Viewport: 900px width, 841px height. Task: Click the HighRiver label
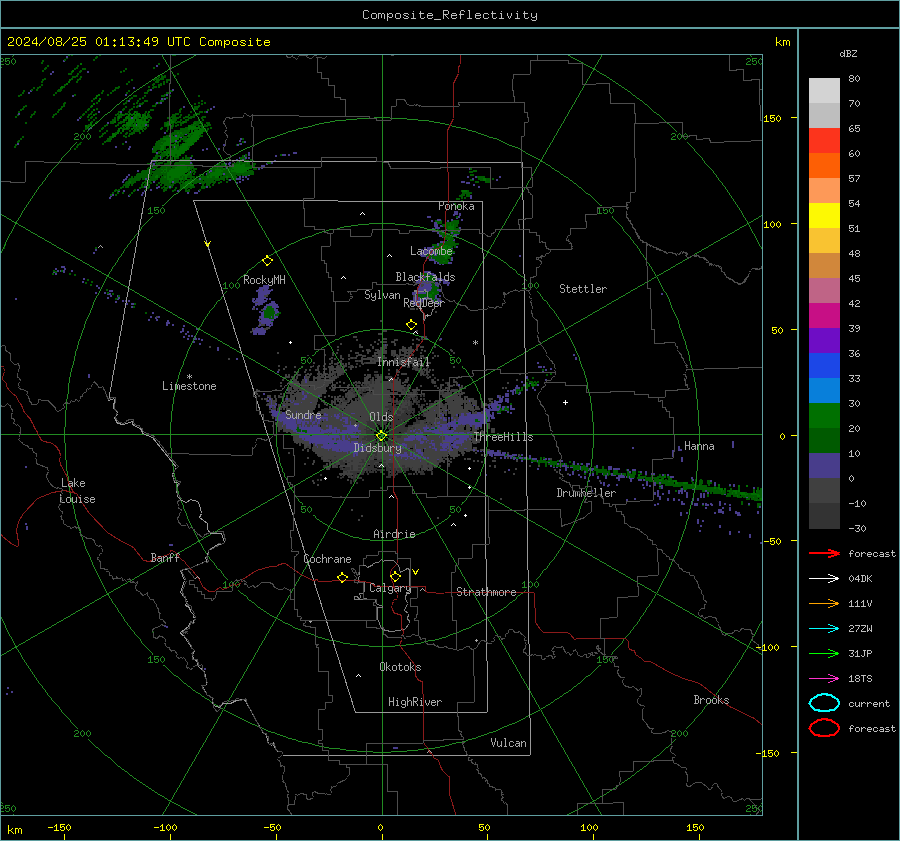coord(415,702)
